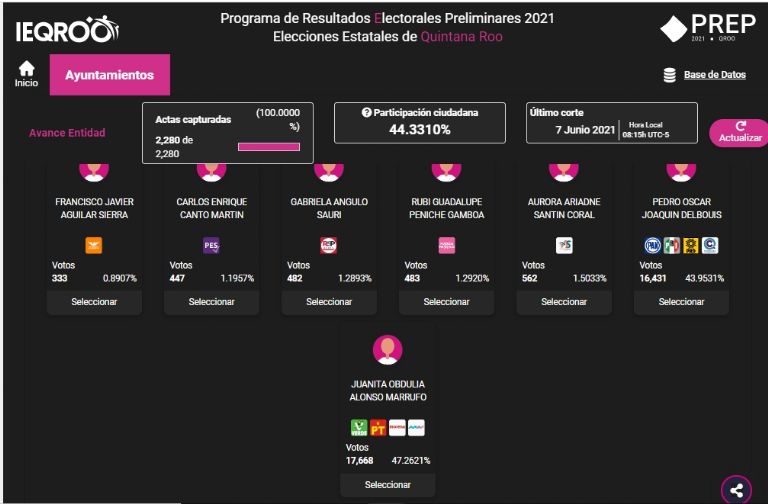Click the RSP party logo under Gabriela Angulo
The height and width of the screenshot is (504, 768).
point(329,245)
